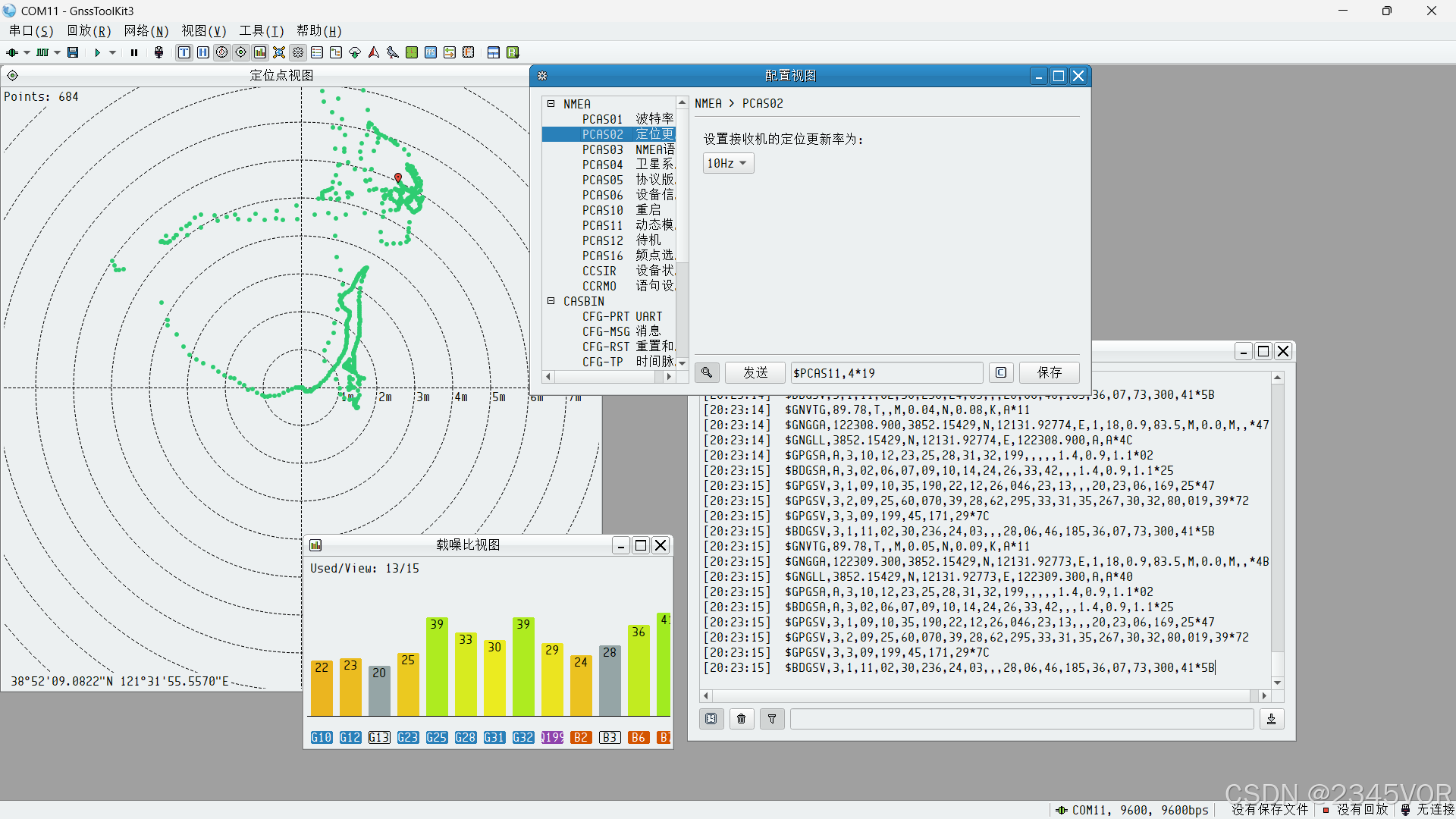Image resolution: width=1456 pixels, height=819 pixels.
Task: Pause data stream with the pause icon
Action: (x=134, y=52)
